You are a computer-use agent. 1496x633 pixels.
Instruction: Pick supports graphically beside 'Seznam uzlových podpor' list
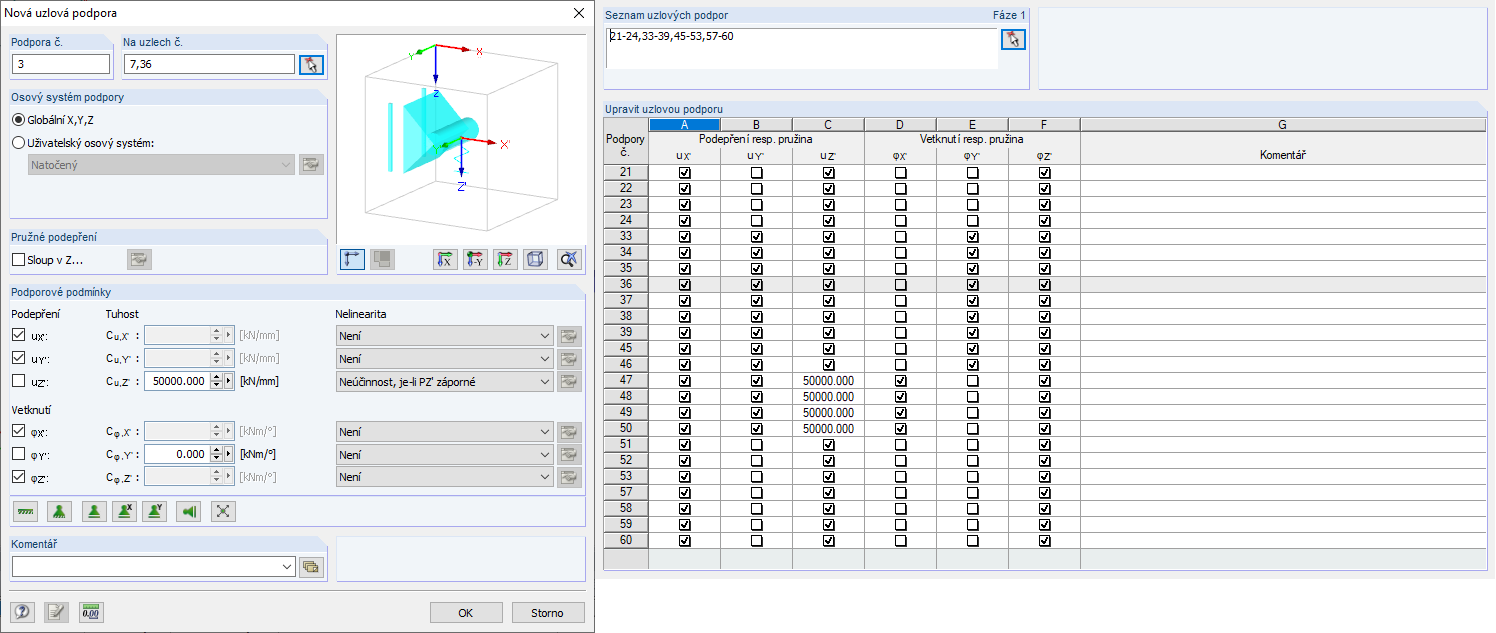(x=1014, y=39)
